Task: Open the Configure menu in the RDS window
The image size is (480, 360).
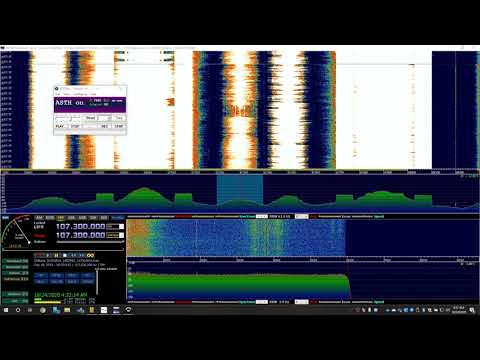Action: [x=80, y=94]
